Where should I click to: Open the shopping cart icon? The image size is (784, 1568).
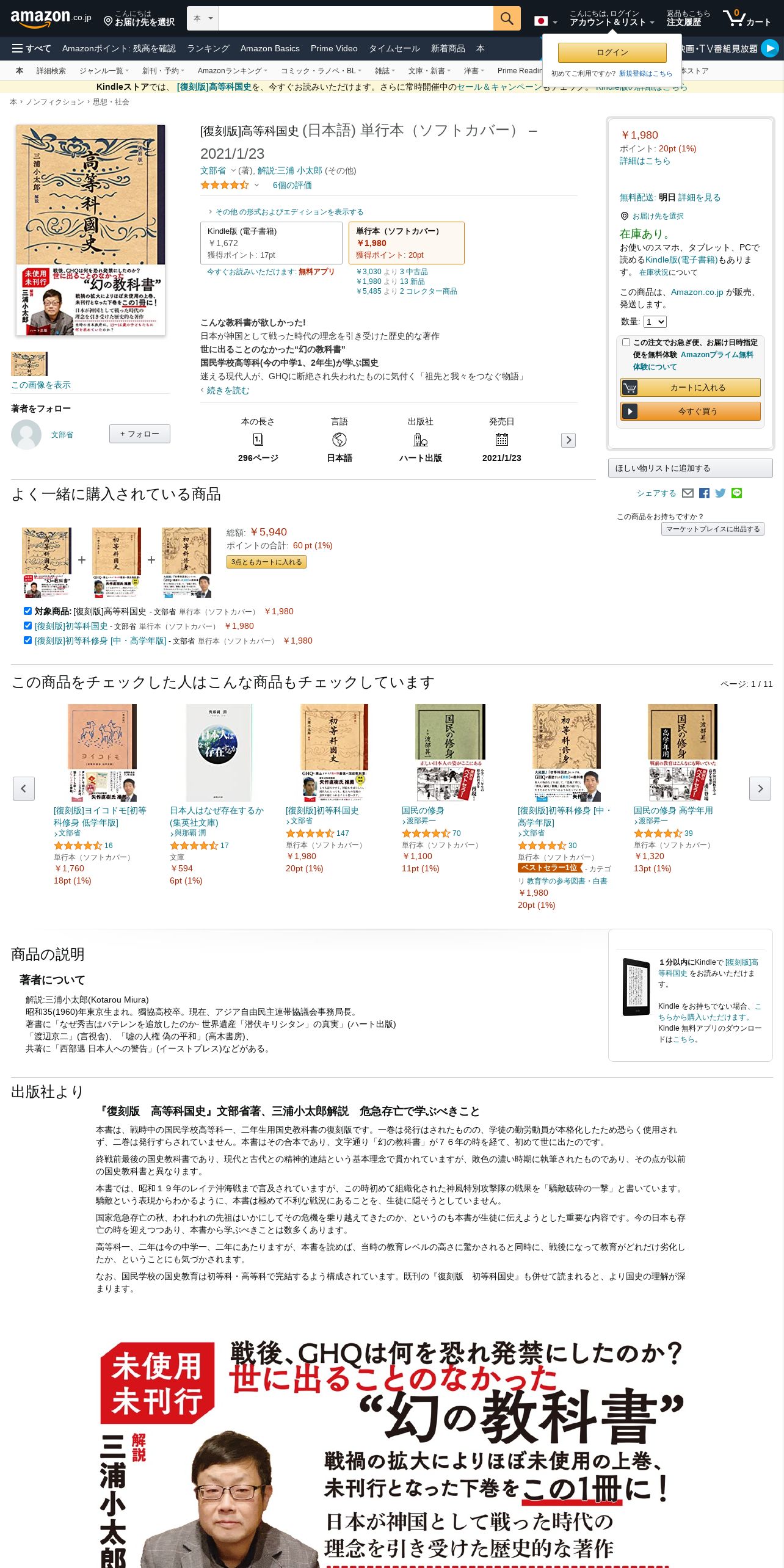point(747,18)
